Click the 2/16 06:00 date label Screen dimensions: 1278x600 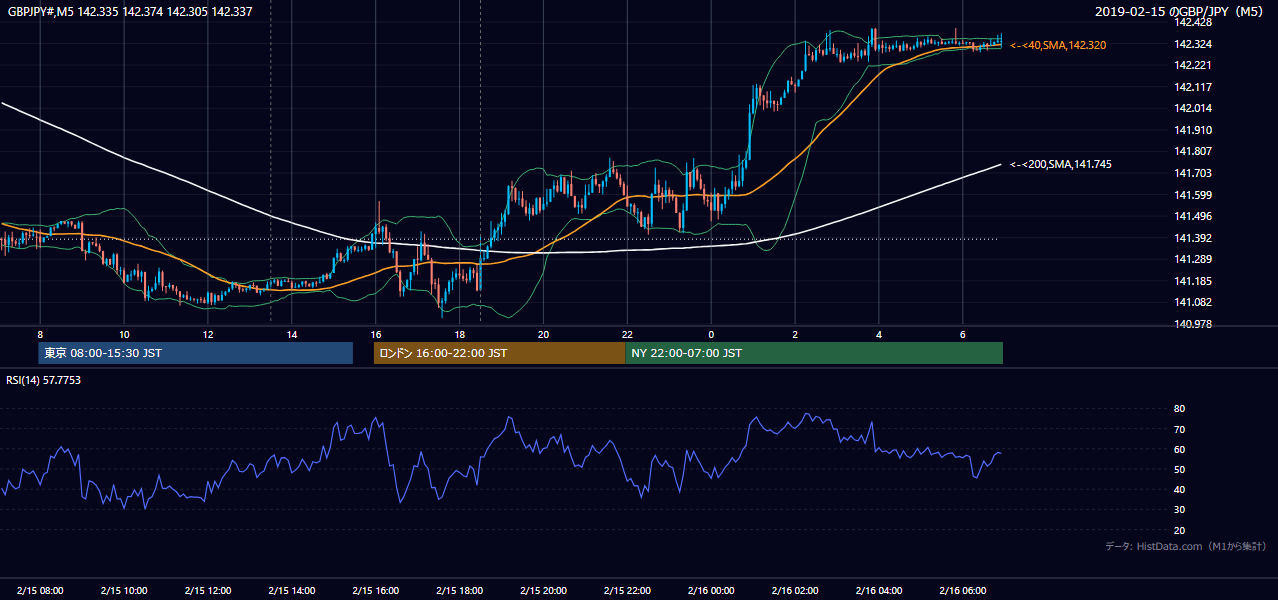pos(963,590)
